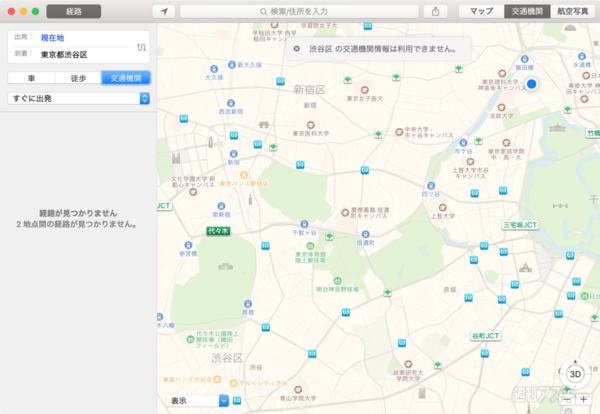Click the 青山学院大学 marker
The height and width of the screenshot is (414, 600).
click(298, 390)
